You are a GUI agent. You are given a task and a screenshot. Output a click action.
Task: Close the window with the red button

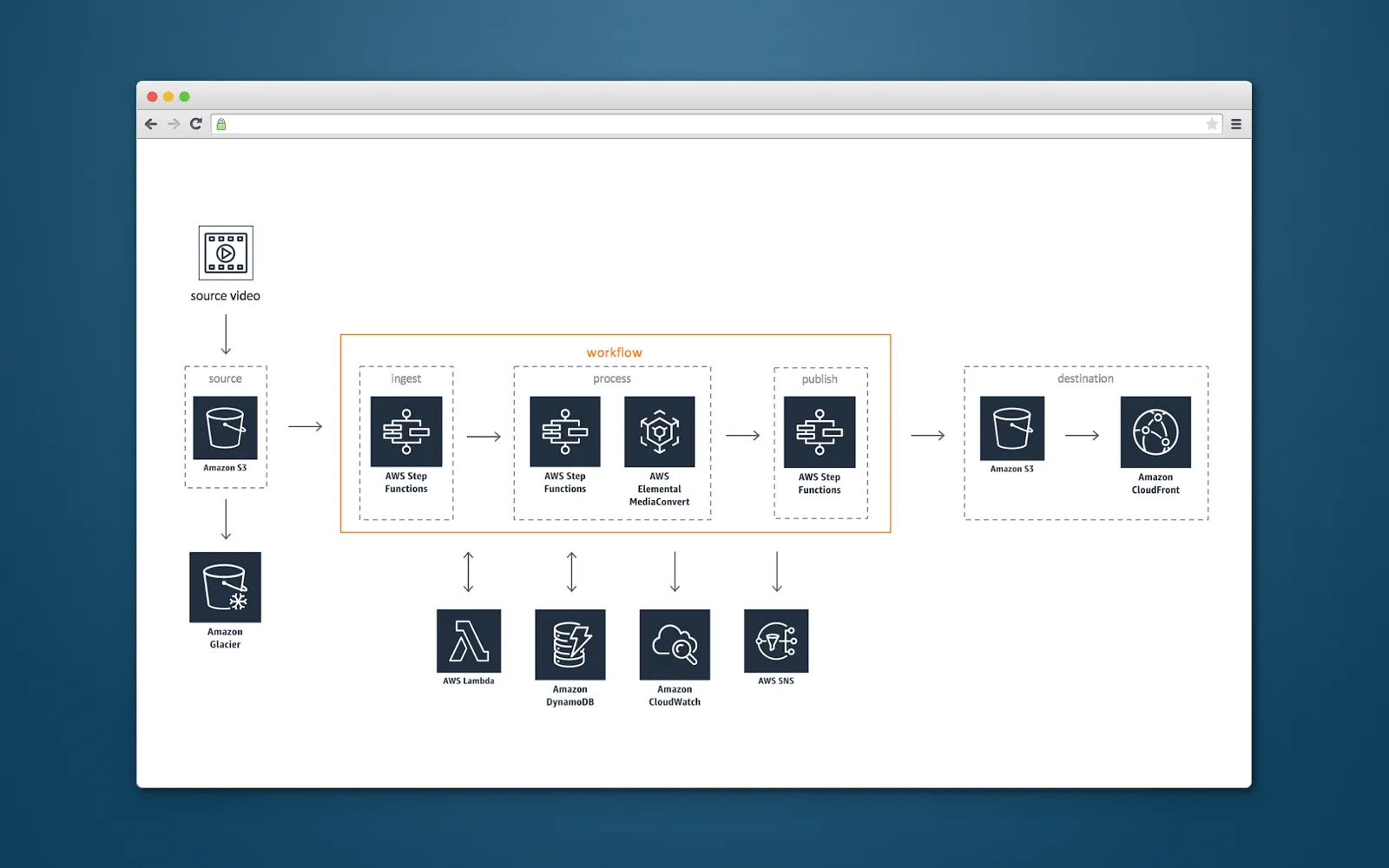click(152, 96)
